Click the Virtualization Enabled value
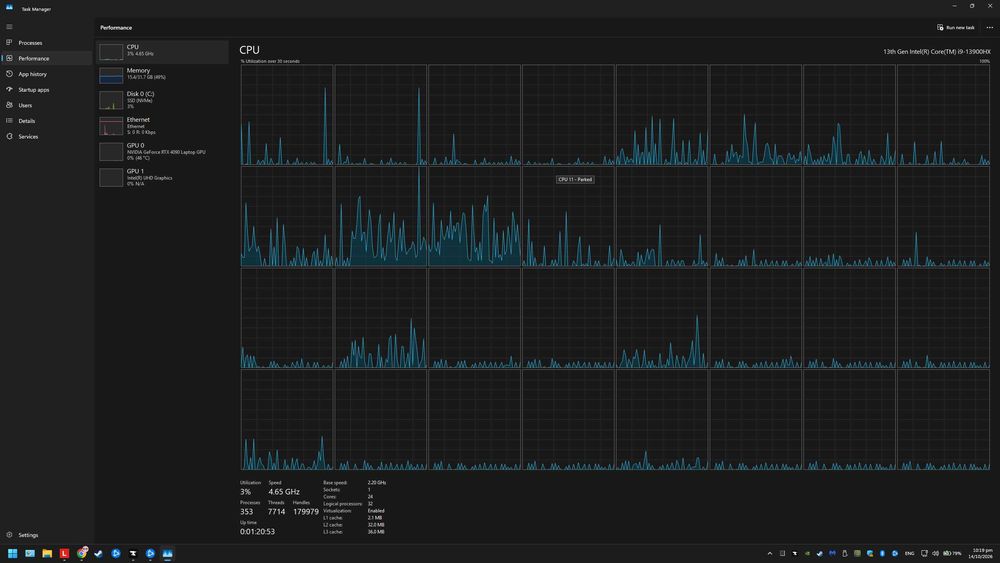The width and height of the screenshot is (1000, 563). pyautogui.click(x=376, y=511)
